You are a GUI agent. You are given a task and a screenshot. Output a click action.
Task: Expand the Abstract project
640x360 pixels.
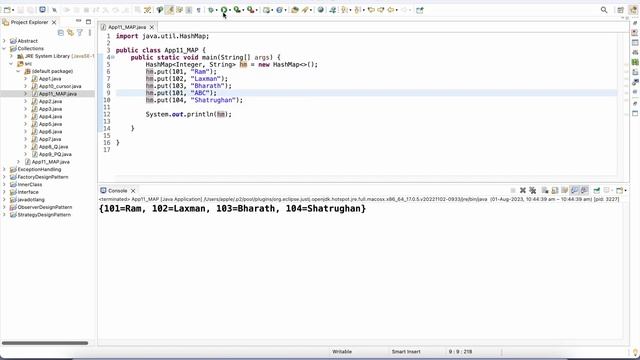click(4, 41)
